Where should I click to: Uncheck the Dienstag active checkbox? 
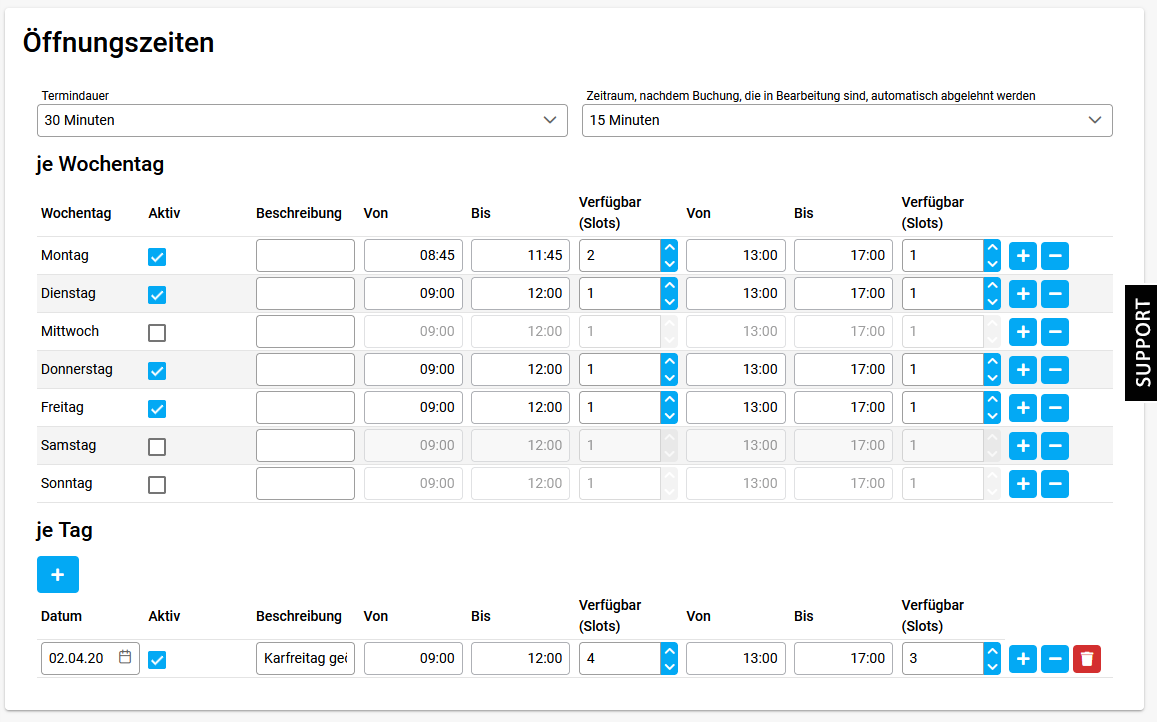click(x=156, y=295)
